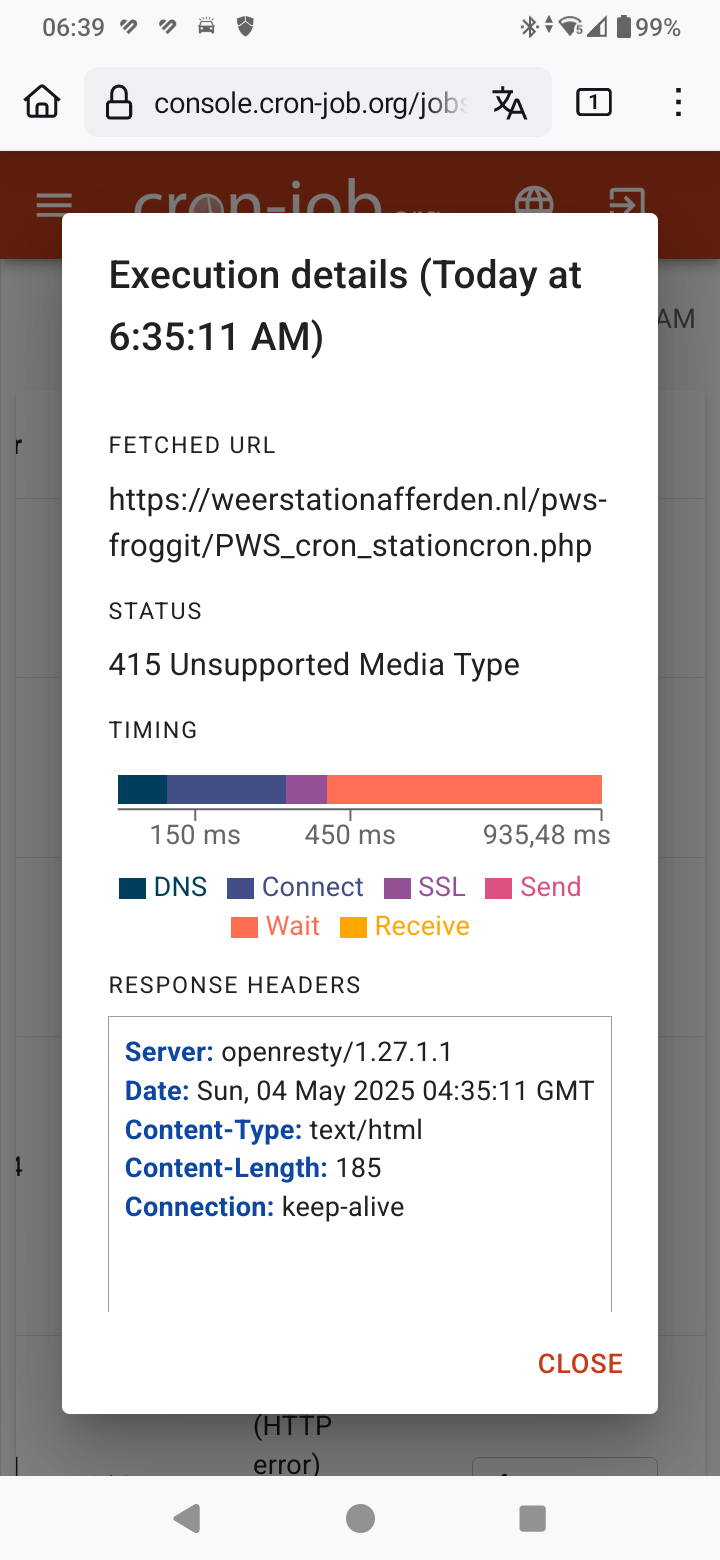The image size is (720, 1560).
Task: Tap the orange Wait segment of timing bar
Action: (464, 789)
